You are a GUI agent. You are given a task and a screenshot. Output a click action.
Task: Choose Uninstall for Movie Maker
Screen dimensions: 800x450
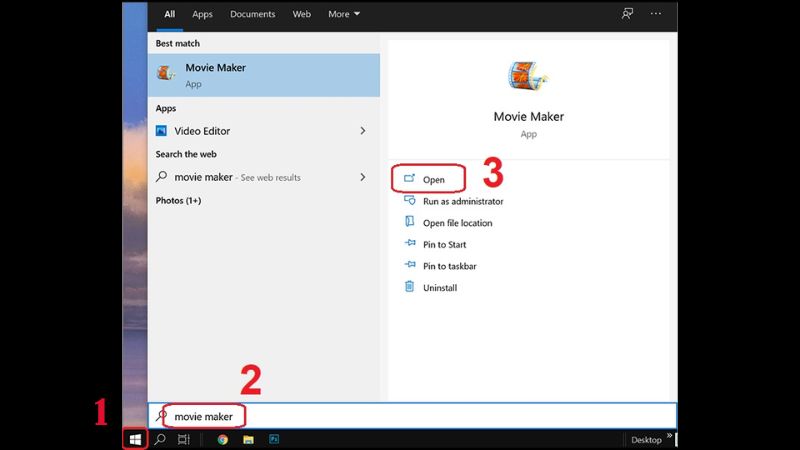pyautogui.click(x=440, y=288)
